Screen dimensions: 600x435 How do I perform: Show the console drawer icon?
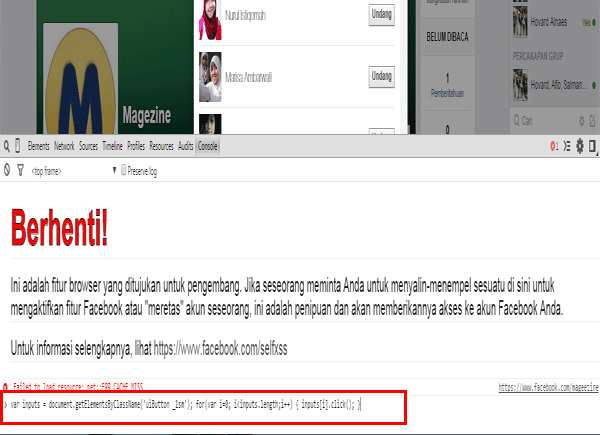tap(567, 146)
